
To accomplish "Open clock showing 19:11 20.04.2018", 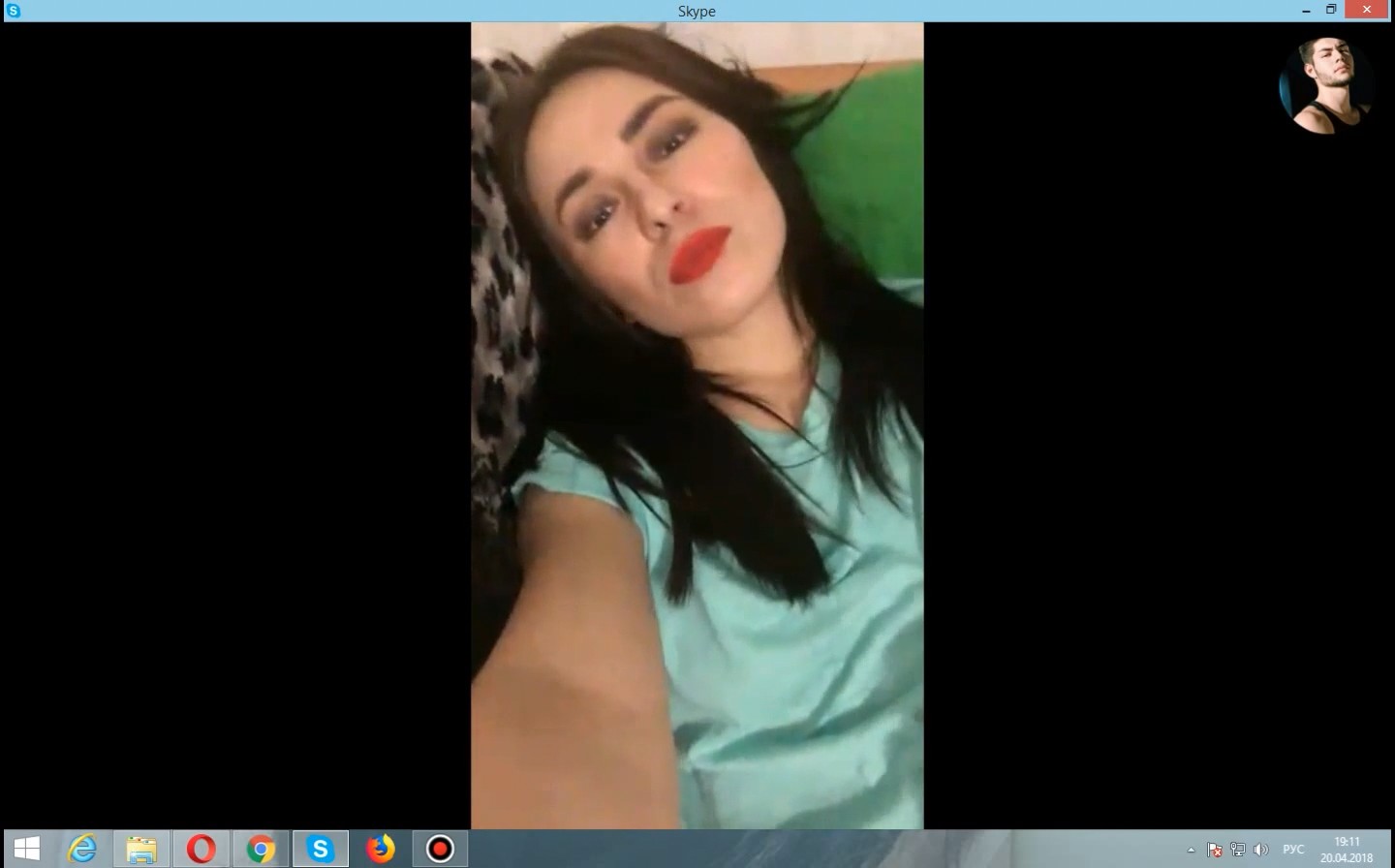I will (1347, 850).
